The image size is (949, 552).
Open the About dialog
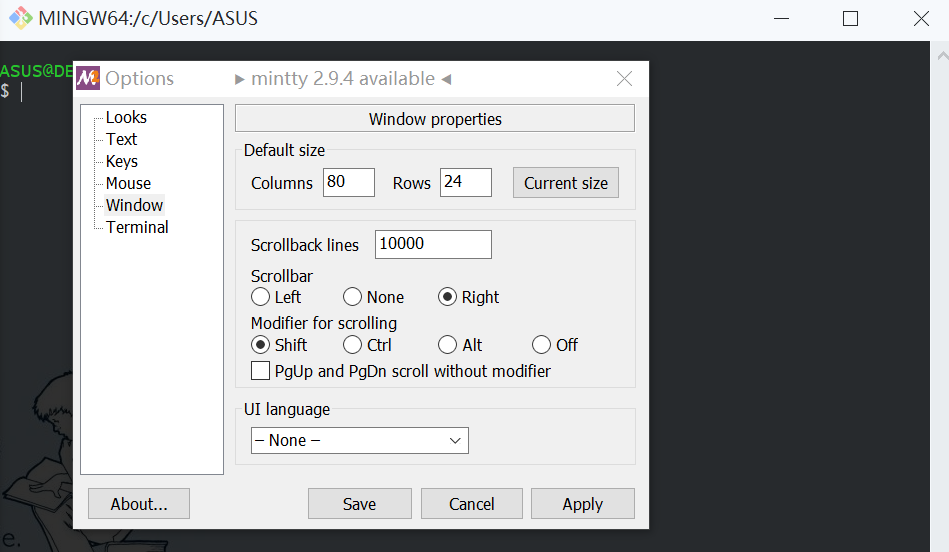coord(139,504)
